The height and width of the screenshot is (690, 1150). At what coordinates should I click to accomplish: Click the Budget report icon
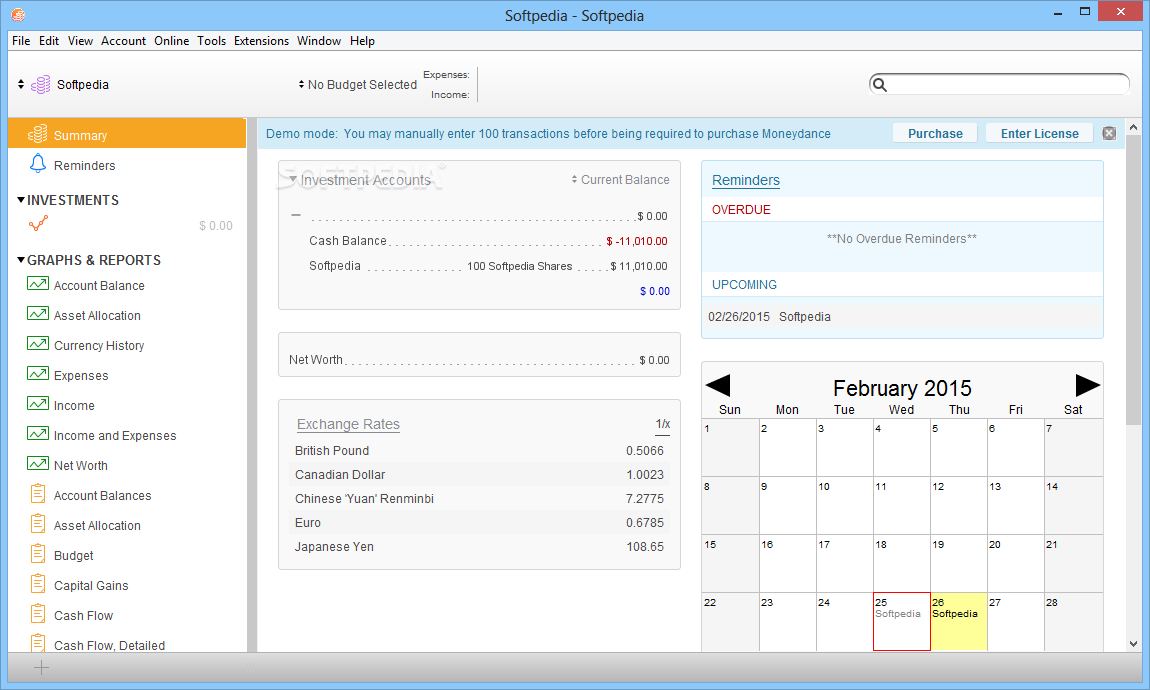[x=38, y=554]
